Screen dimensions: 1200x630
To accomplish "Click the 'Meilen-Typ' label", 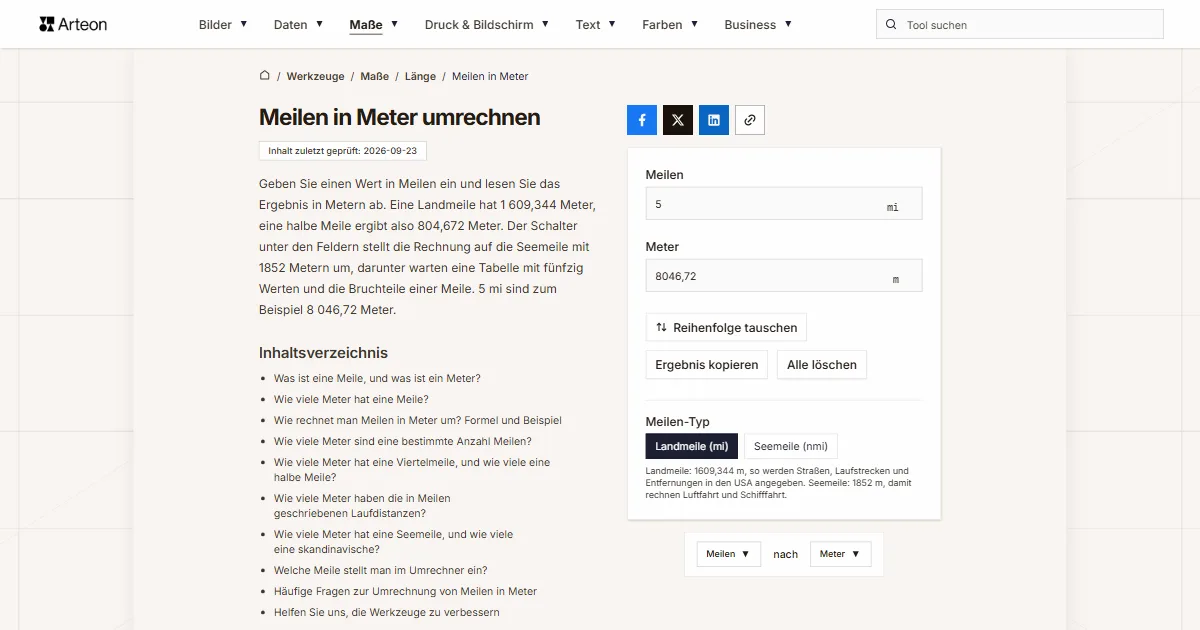I will click(x=678, y=422).
